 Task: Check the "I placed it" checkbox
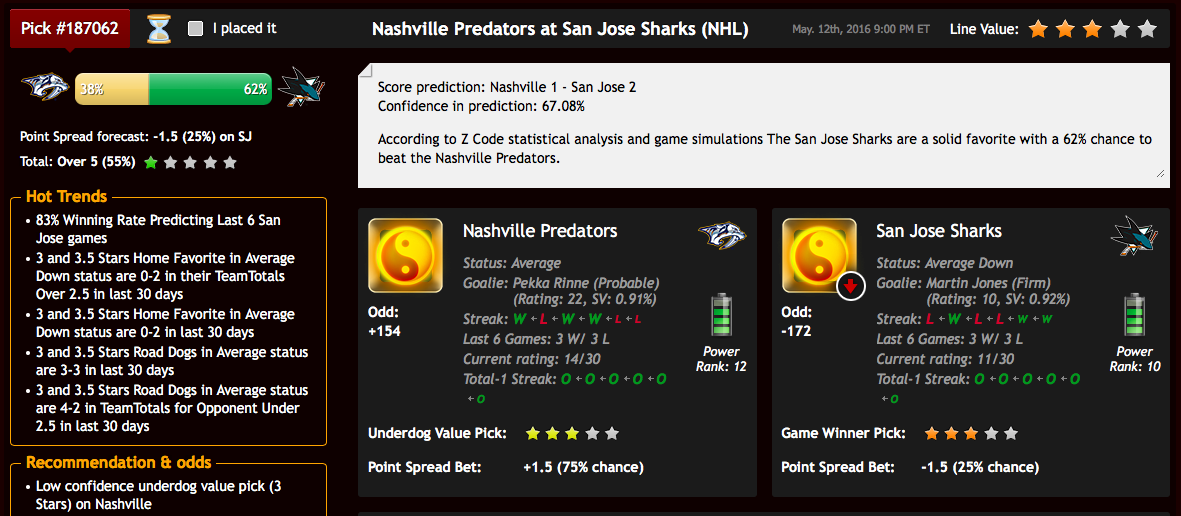196,29
